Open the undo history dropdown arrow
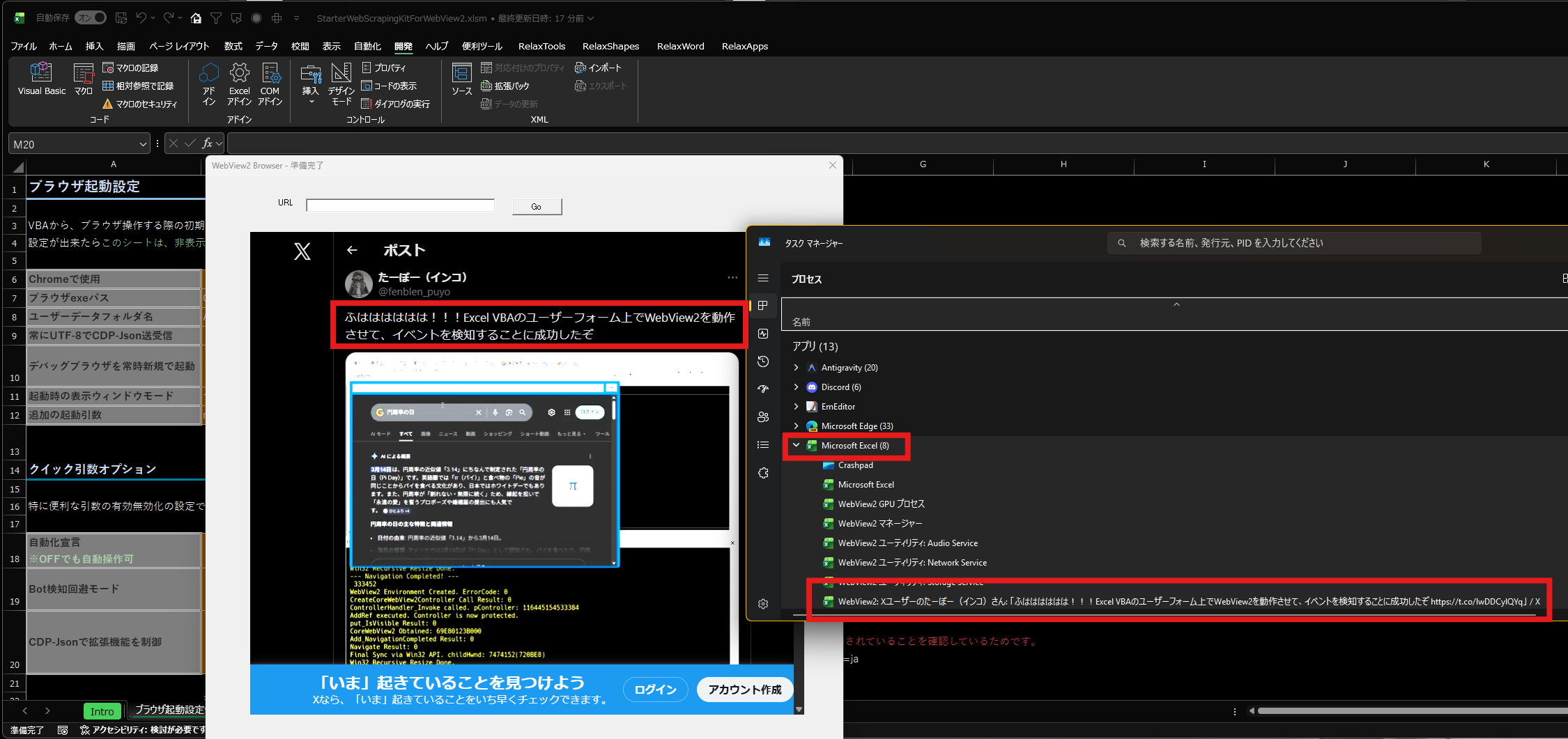The width and height of the screenshot is (1568, 739). pyautogui.click(x=152, y=18)
